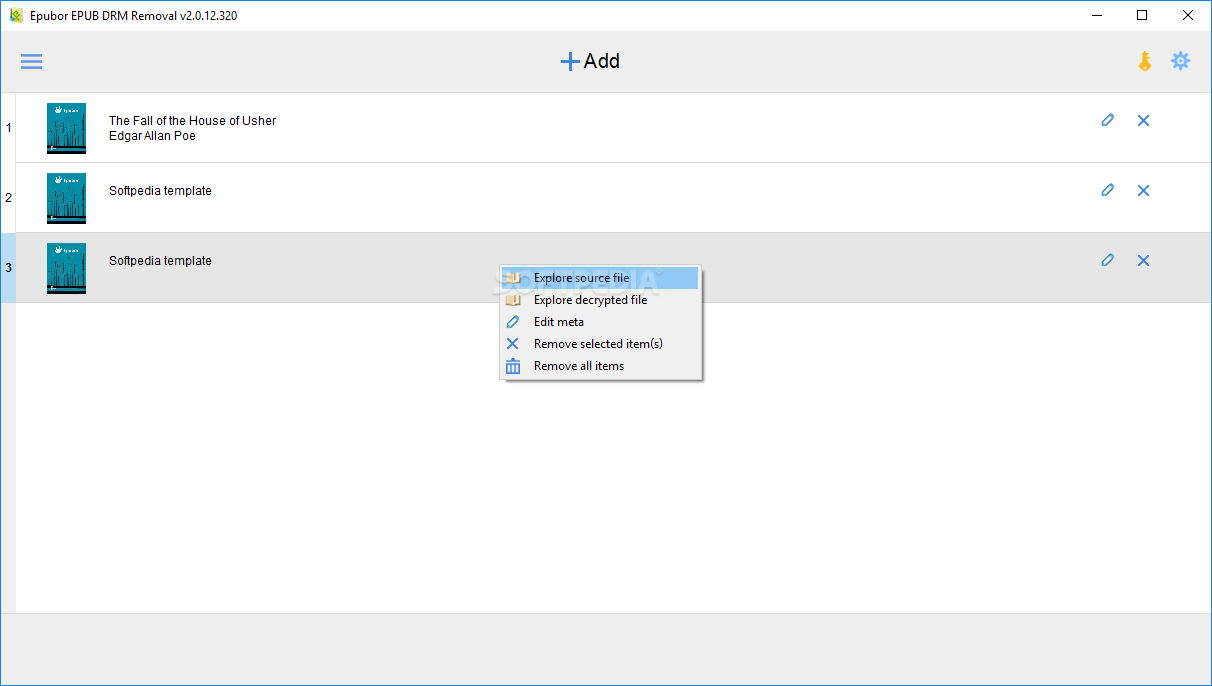
Task: Click remove X icon in row 3
Action: 1143,260
